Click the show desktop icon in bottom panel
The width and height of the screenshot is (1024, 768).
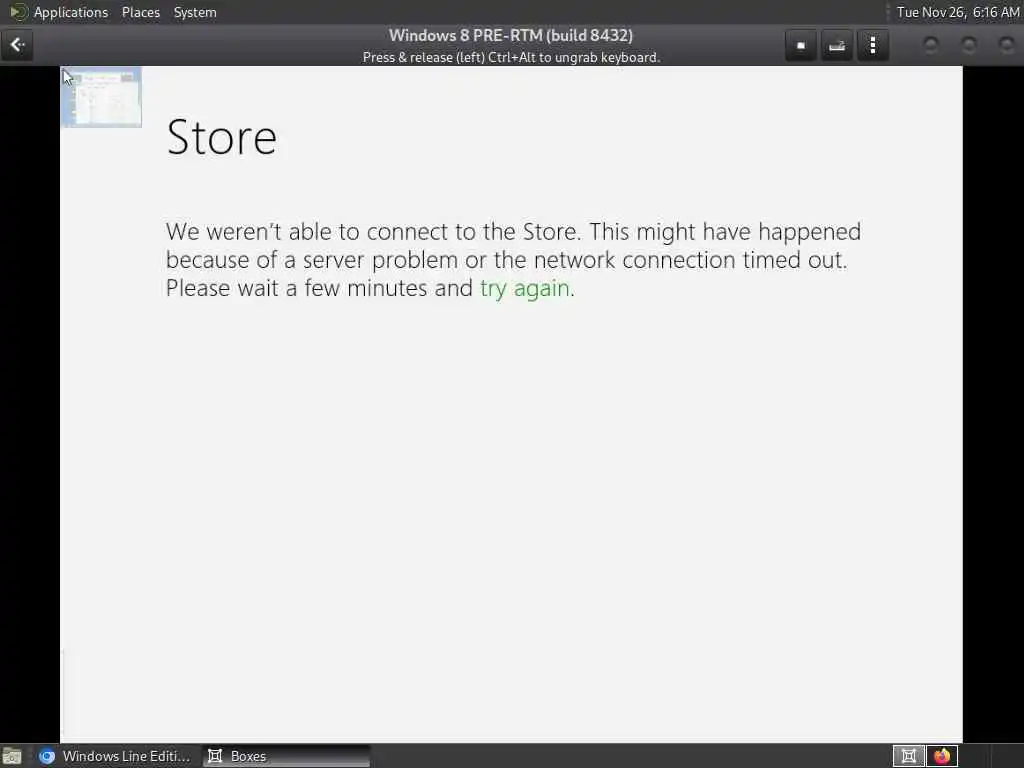tap(12, 756)
